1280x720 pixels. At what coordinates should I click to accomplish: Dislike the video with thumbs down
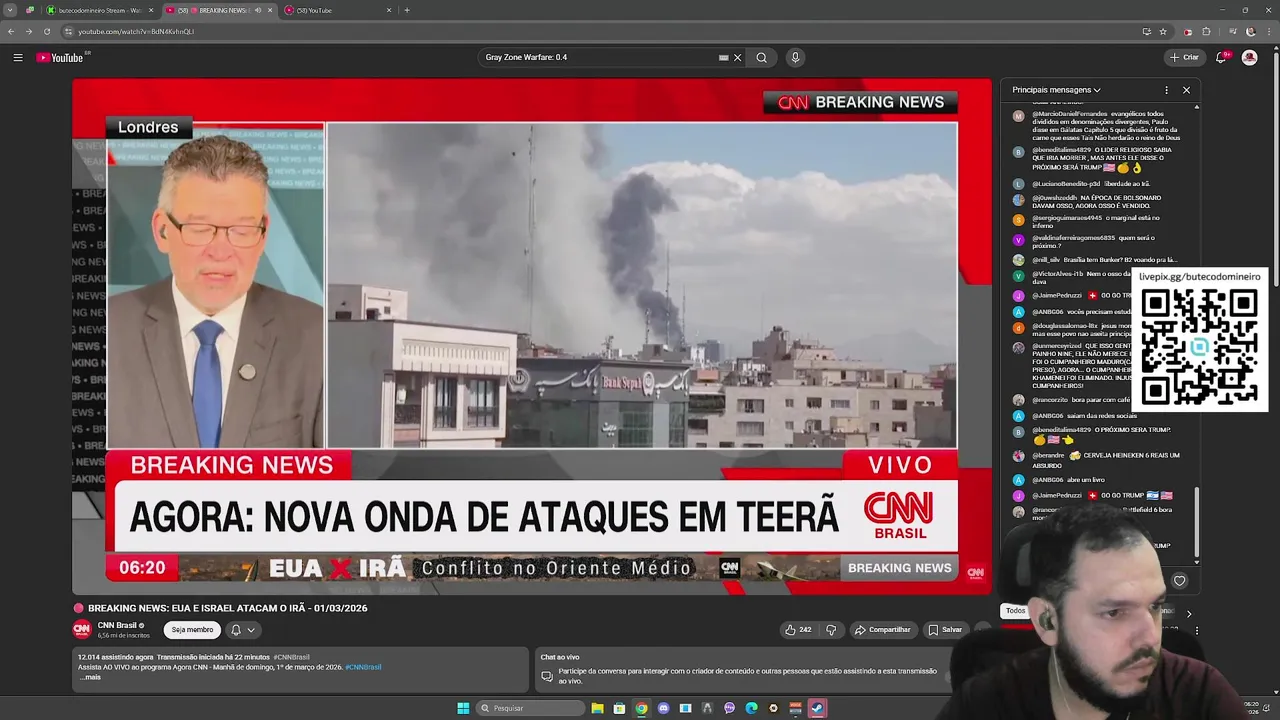click(x=831, y=630)
